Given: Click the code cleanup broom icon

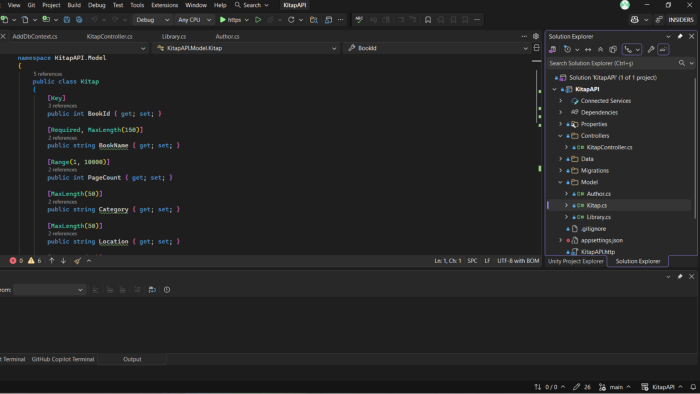Looking at the screenshot, I should coord(77,261).
